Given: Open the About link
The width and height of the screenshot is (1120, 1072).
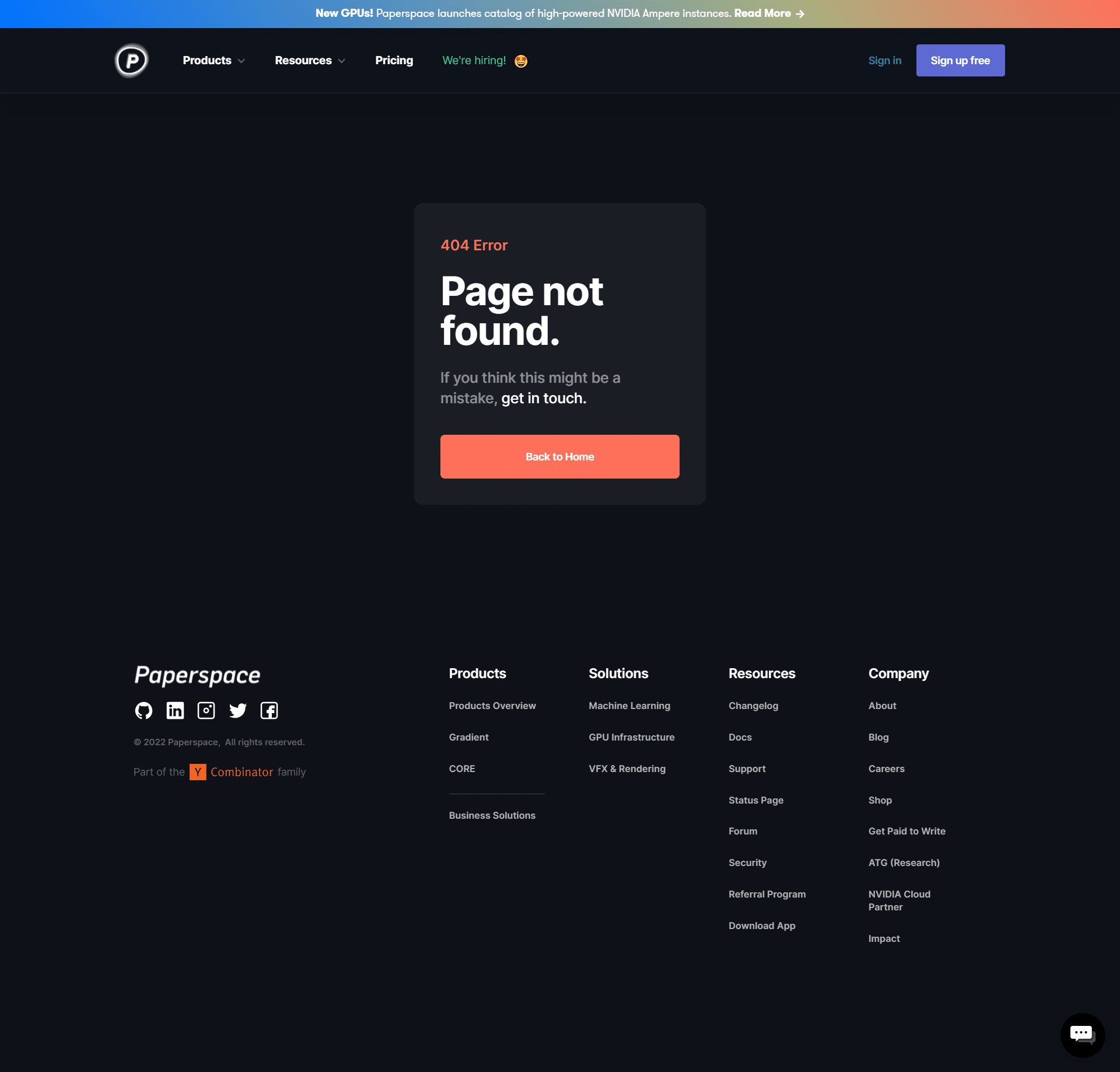Looking at the screenshot, I should tap(882, 706).
